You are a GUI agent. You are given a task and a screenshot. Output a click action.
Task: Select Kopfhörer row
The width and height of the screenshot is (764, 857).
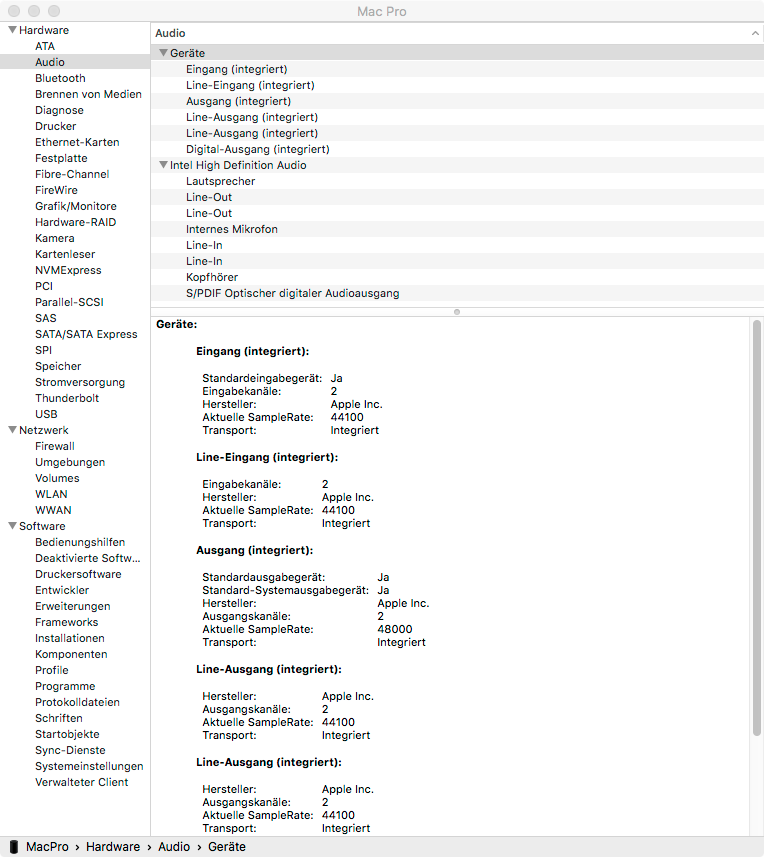457,277
